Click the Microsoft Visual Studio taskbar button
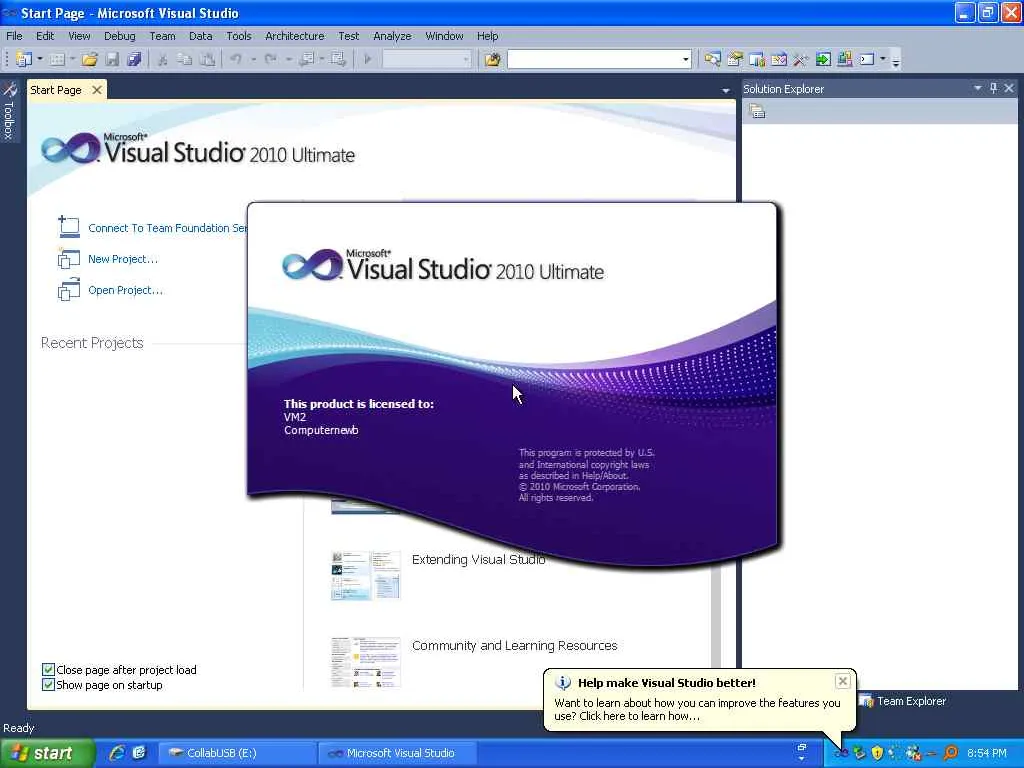The height and width of the screenshot is (768, 1024). coord(396,753)
